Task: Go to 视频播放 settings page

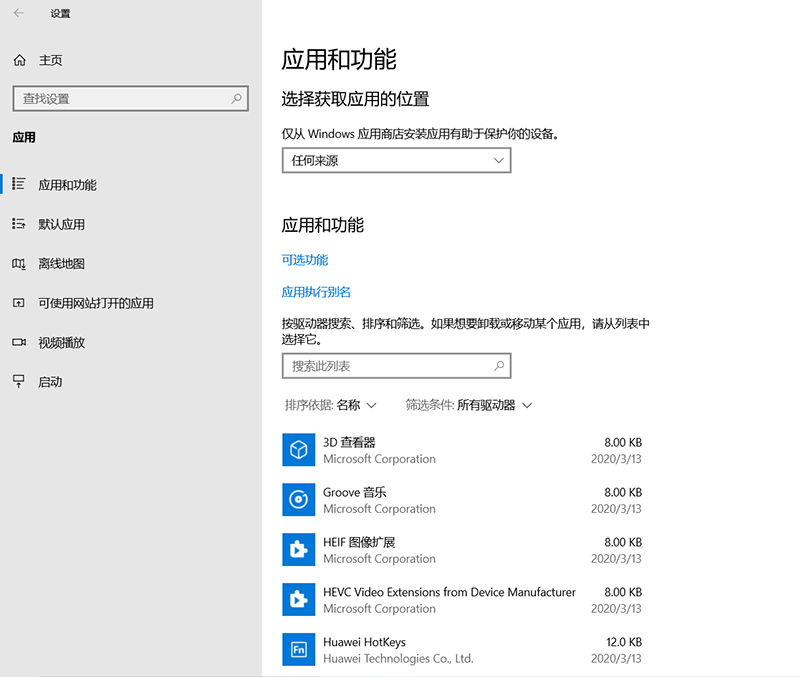Action: point(61,342)
